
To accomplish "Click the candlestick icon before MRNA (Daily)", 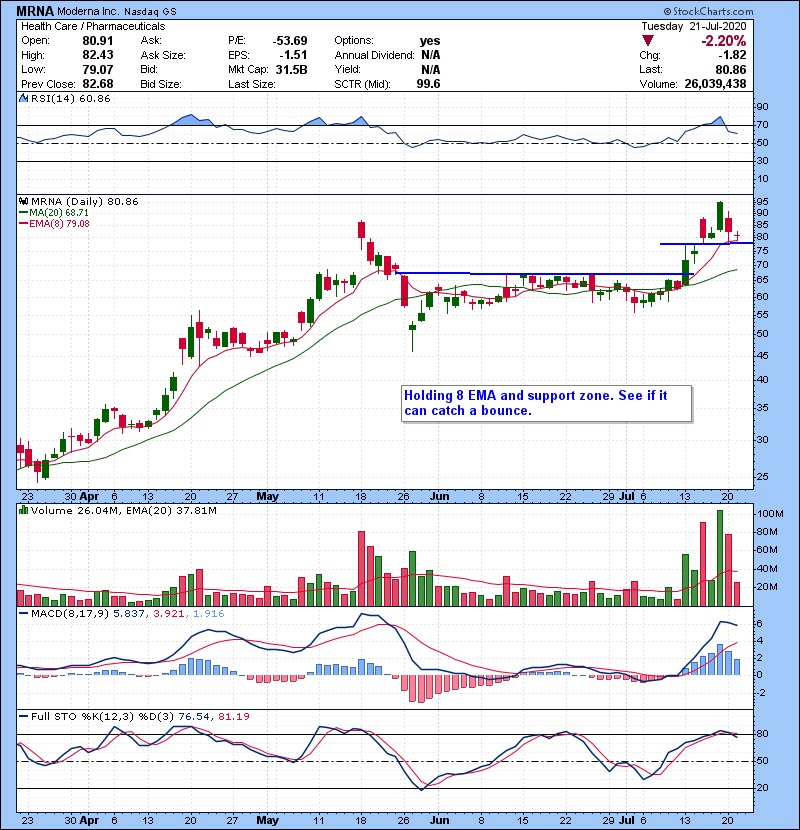I will 23,202.
